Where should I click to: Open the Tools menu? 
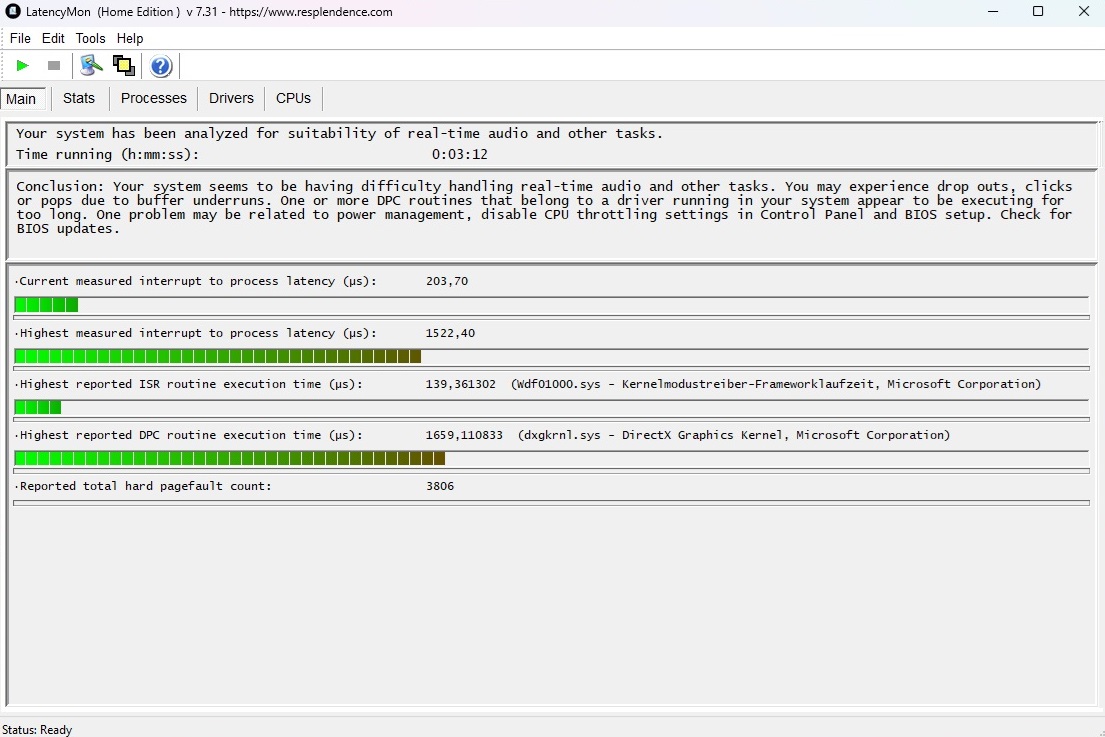tap(90, 38)
